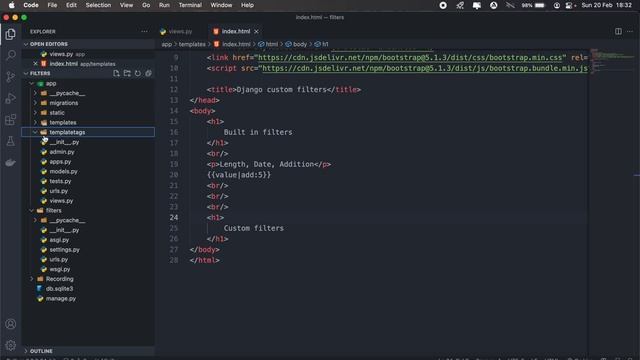This screenshot has height=360, width=640.
Task: Open the Testing flask view
Action: (x=11, y=141)
